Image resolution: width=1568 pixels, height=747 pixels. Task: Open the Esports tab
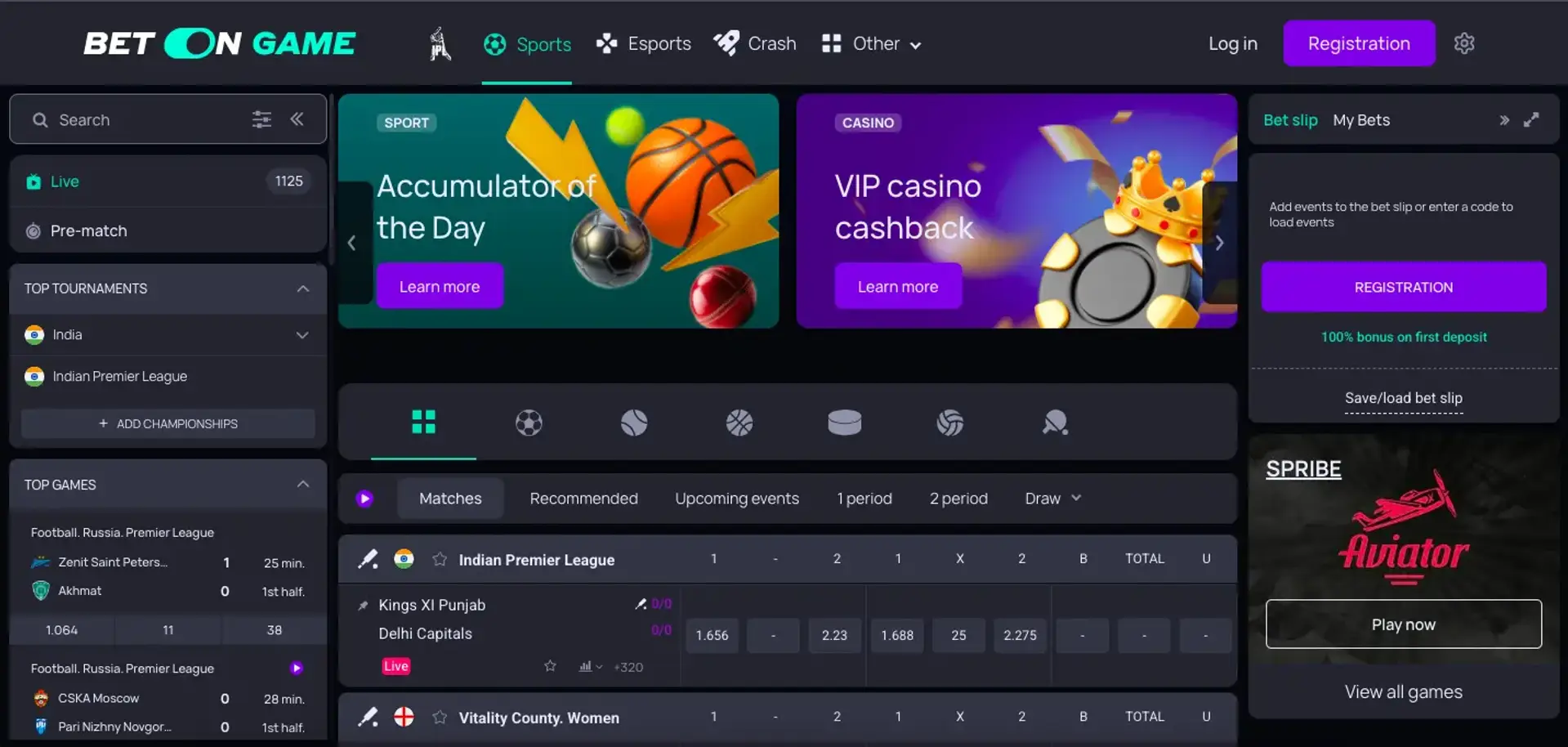[x=643, y=43]
